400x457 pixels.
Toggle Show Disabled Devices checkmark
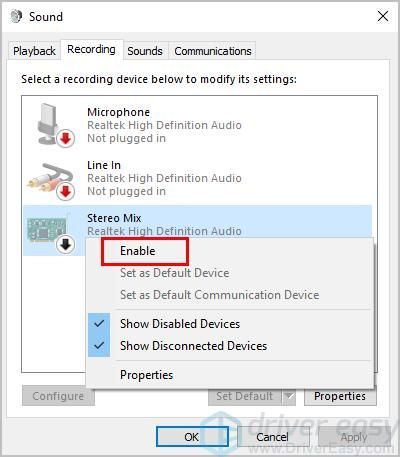(99, 324)
